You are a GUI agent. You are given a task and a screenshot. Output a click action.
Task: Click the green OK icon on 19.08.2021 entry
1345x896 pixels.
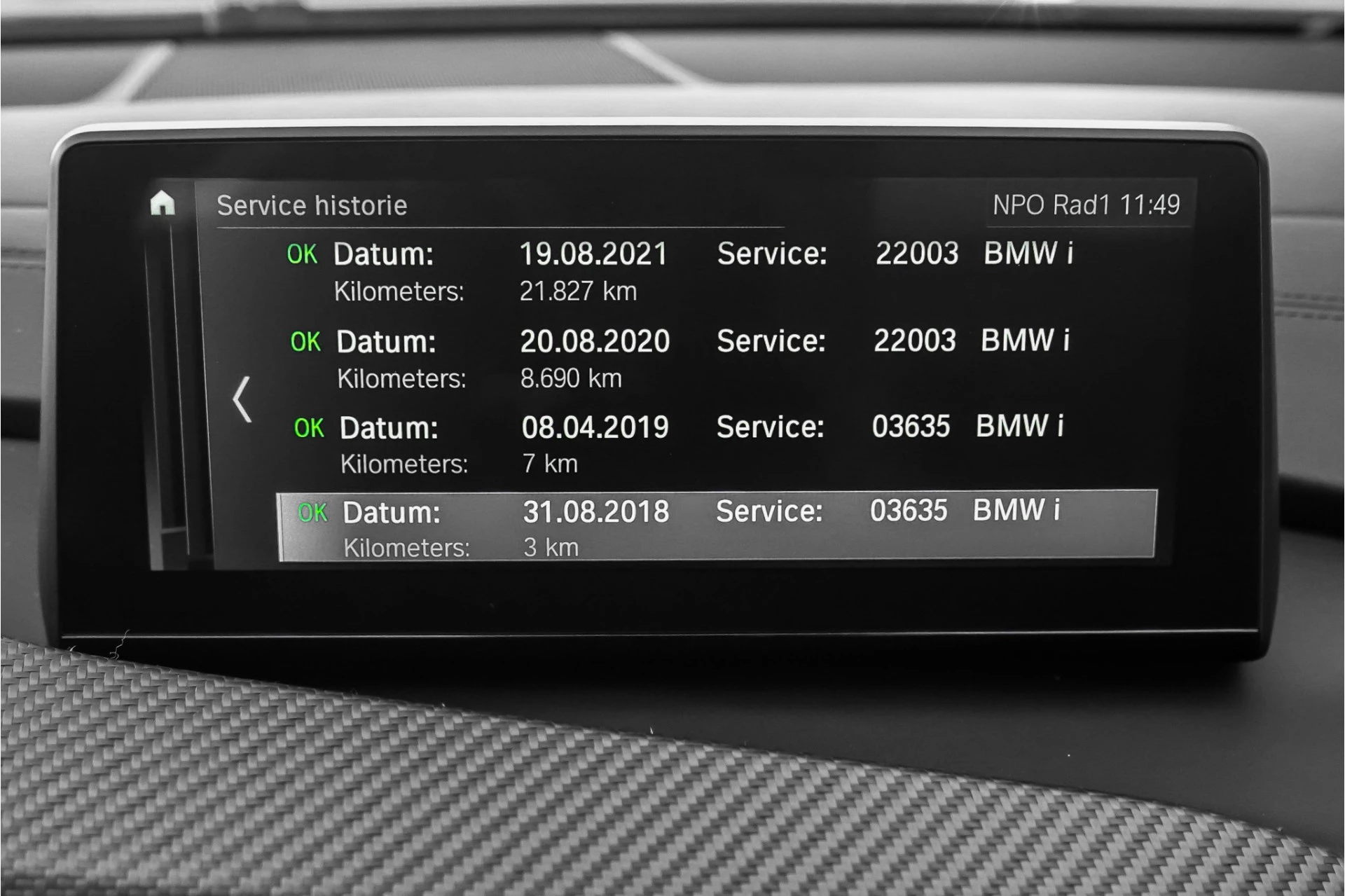point(303,254)
